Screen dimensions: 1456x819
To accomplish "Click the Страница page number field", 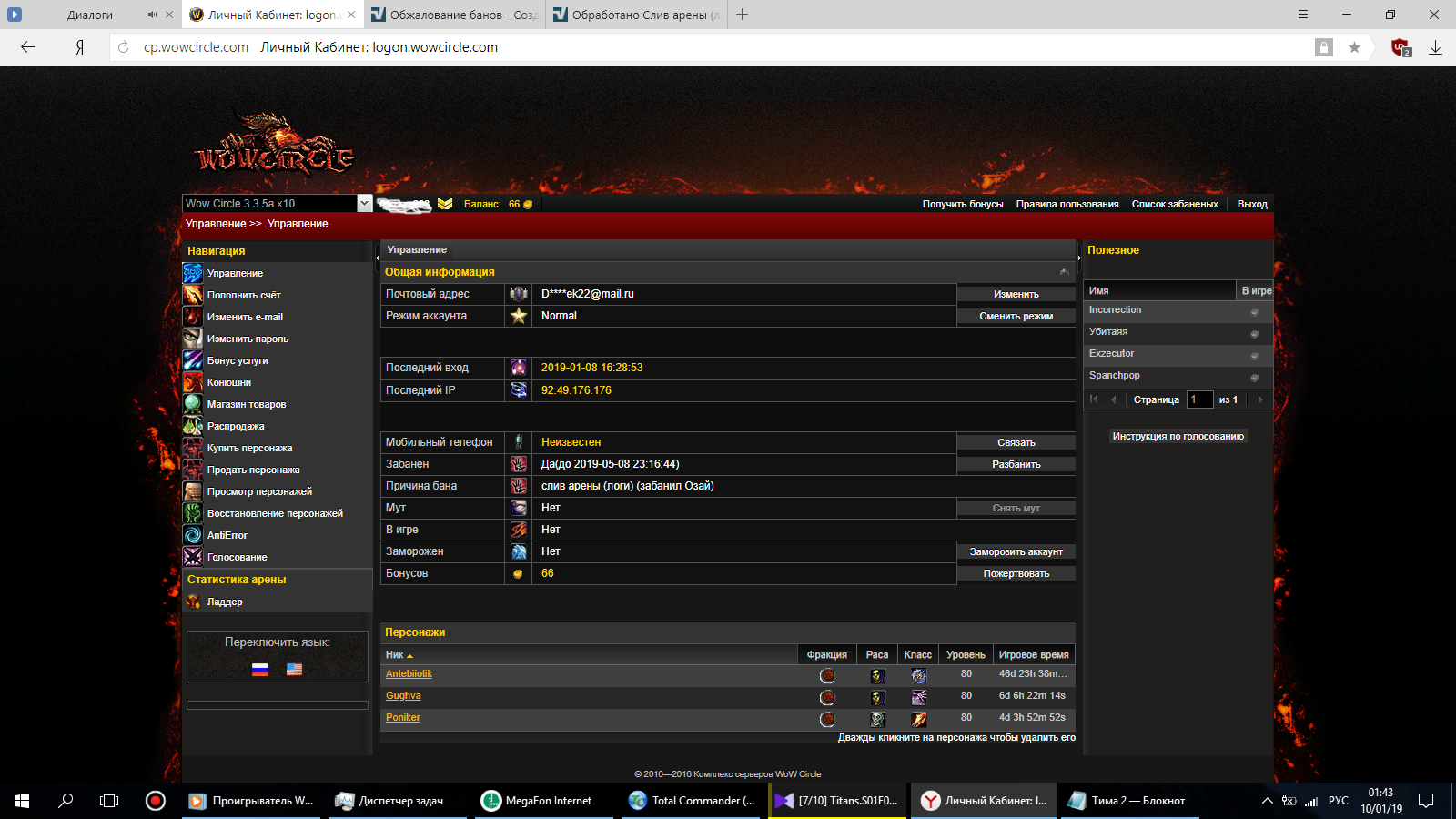I will (x=1199, y=399).
